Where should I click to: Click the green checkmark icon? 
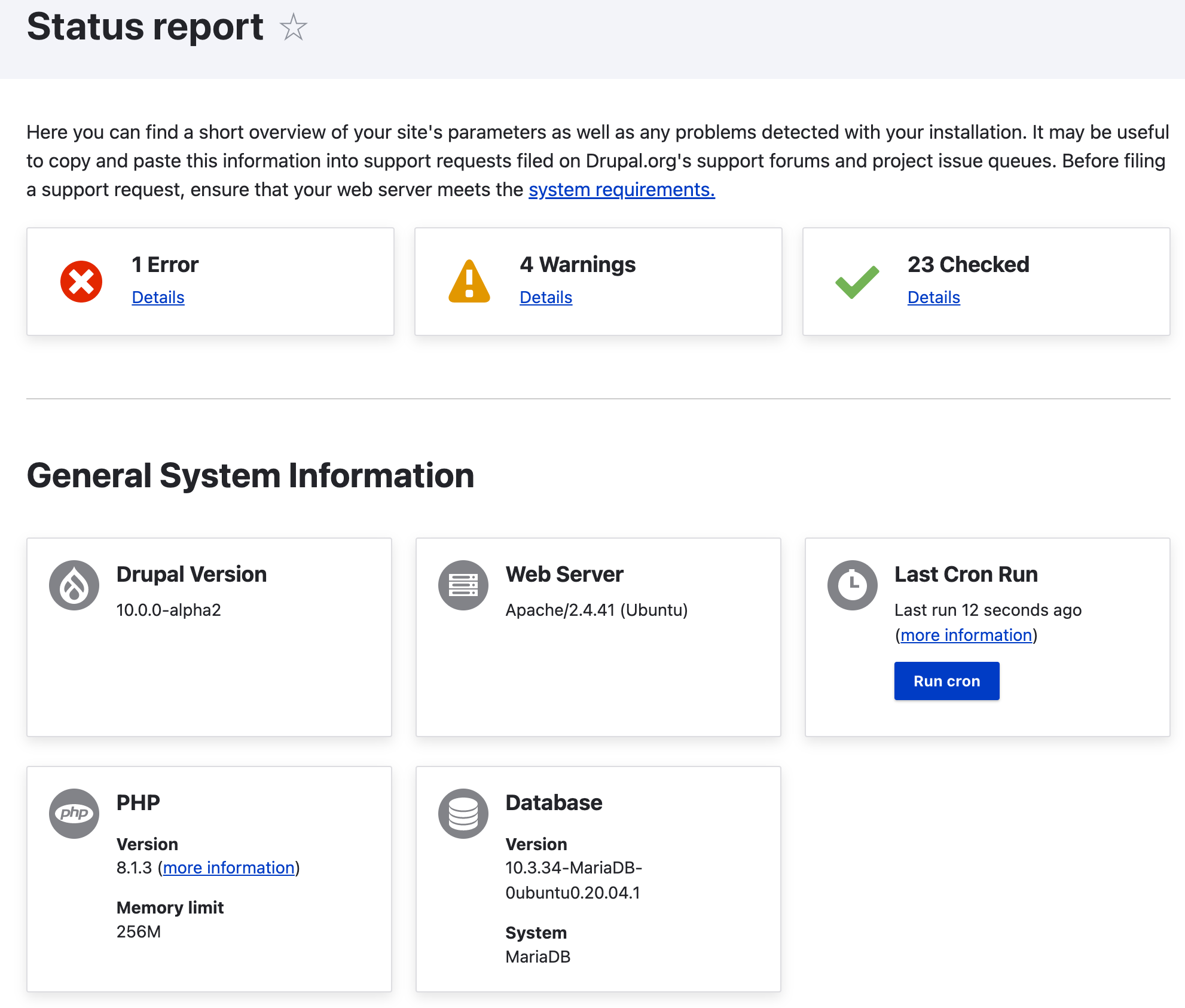point(857,282)
